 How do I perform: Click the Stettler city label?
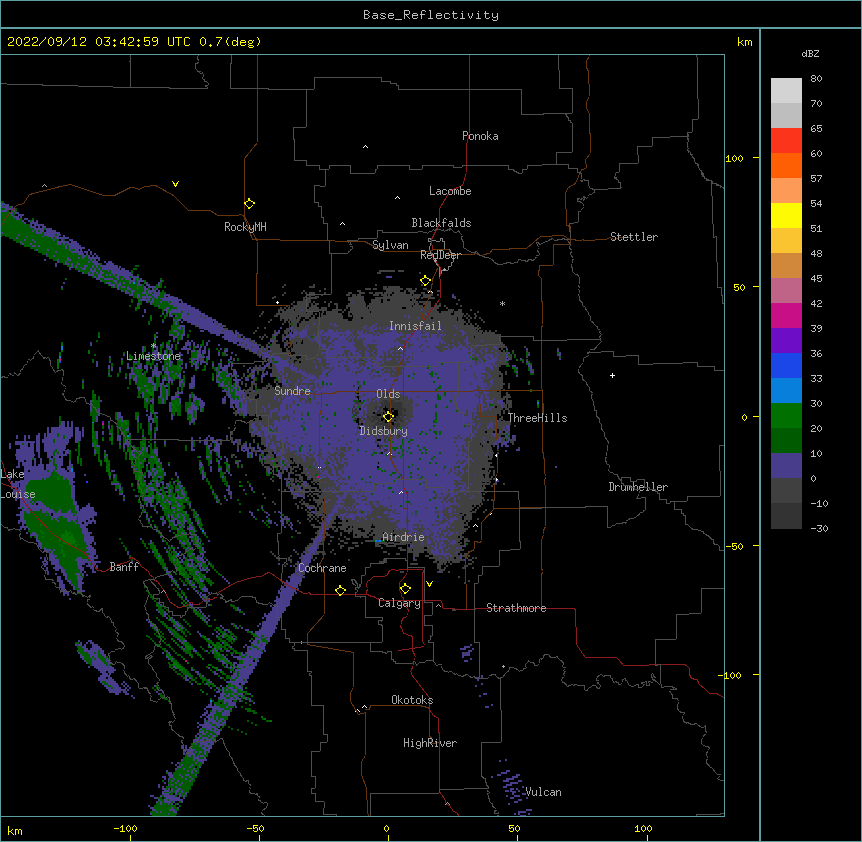[634, 237]
